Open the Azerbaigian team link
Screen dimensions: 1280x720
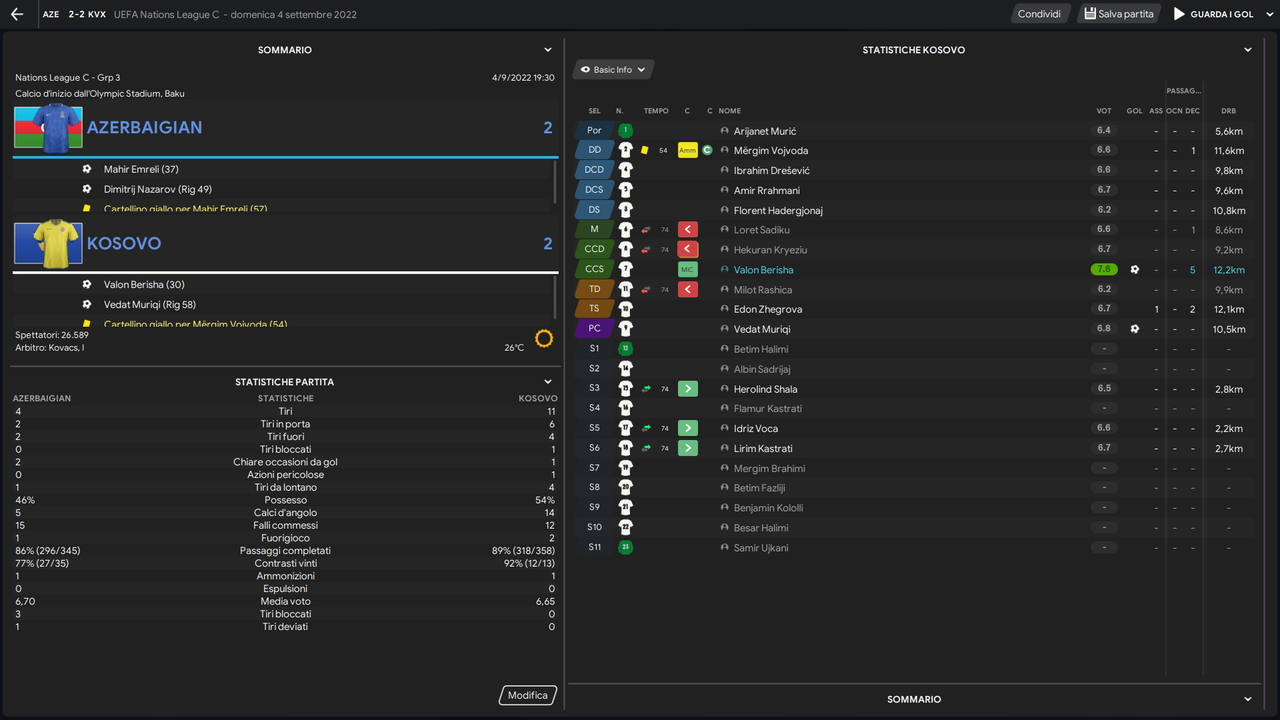[x=144, y=127]
